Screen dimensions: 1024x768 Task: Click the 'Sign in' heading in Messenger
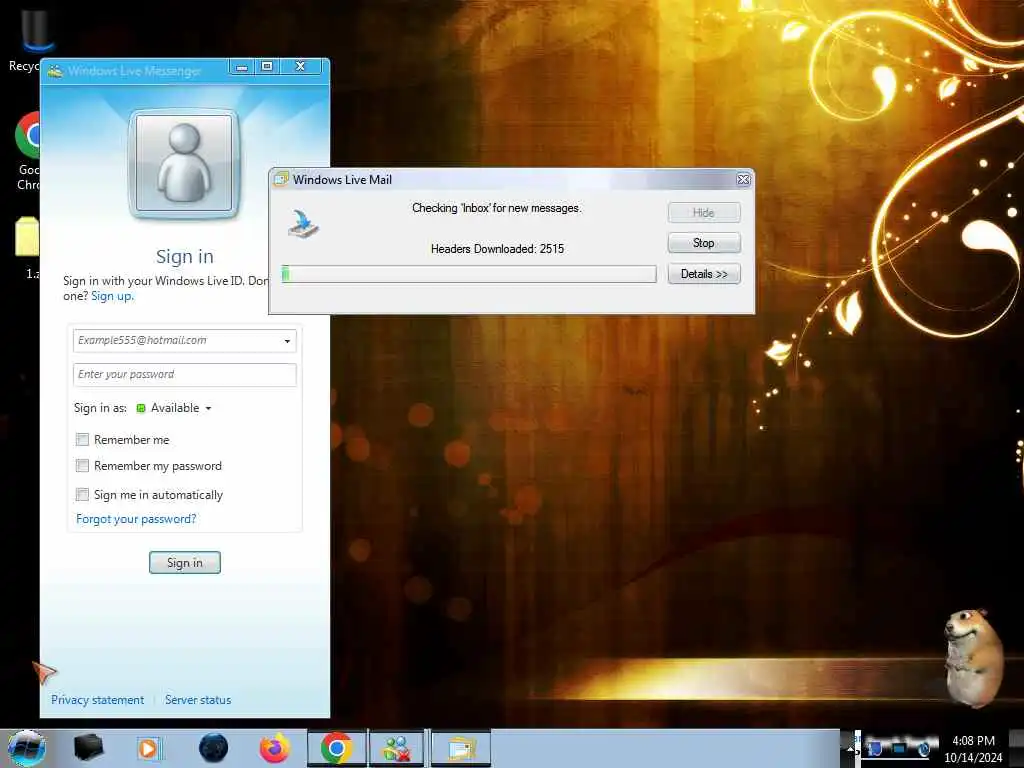click(x=185, y=257)
